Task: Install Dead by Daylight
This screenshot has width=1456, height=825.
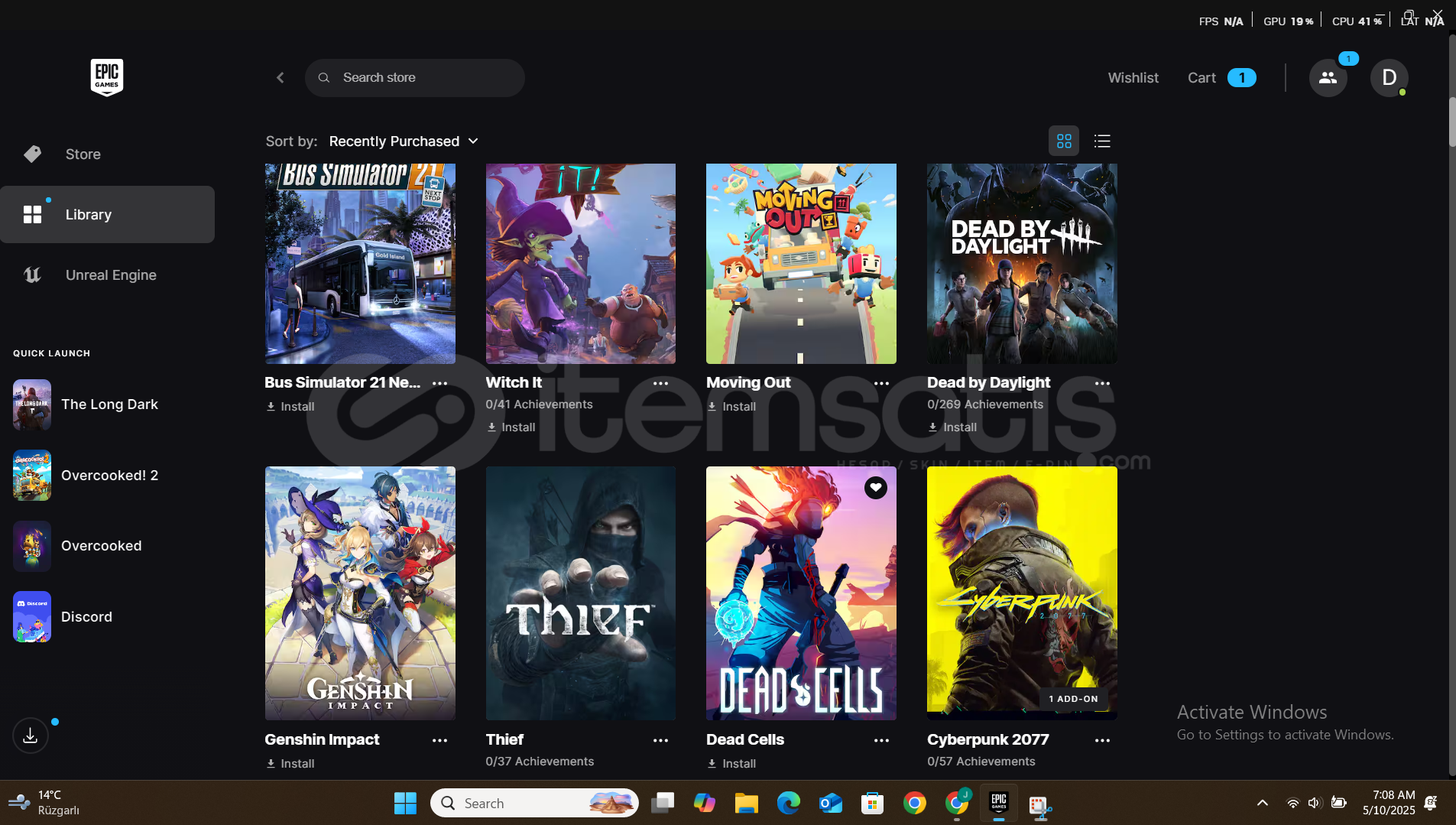Action: click(952, 427)
